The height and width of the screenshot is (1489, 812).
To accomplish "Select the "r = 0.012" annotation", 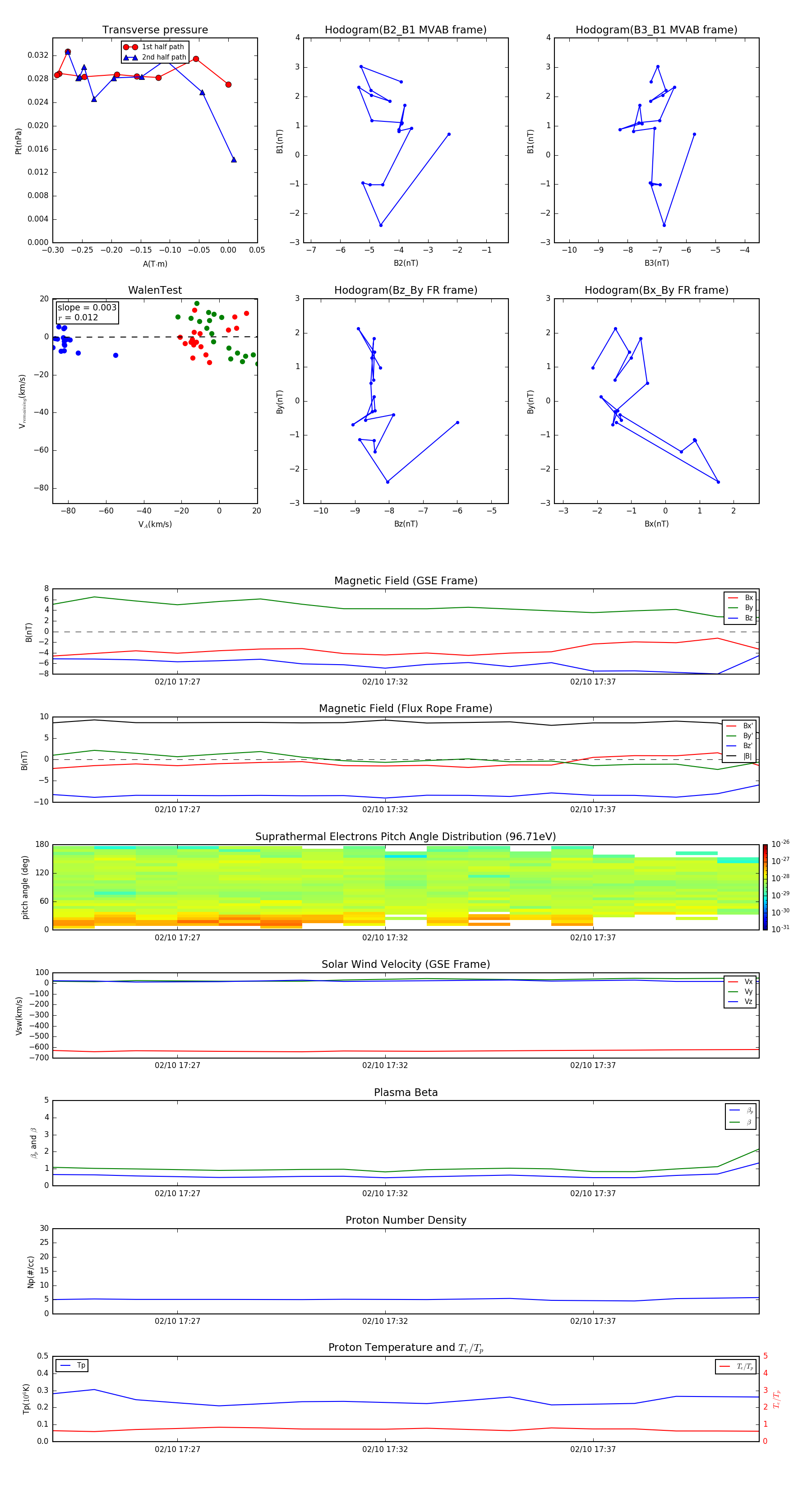I will [x=78, y=318].
